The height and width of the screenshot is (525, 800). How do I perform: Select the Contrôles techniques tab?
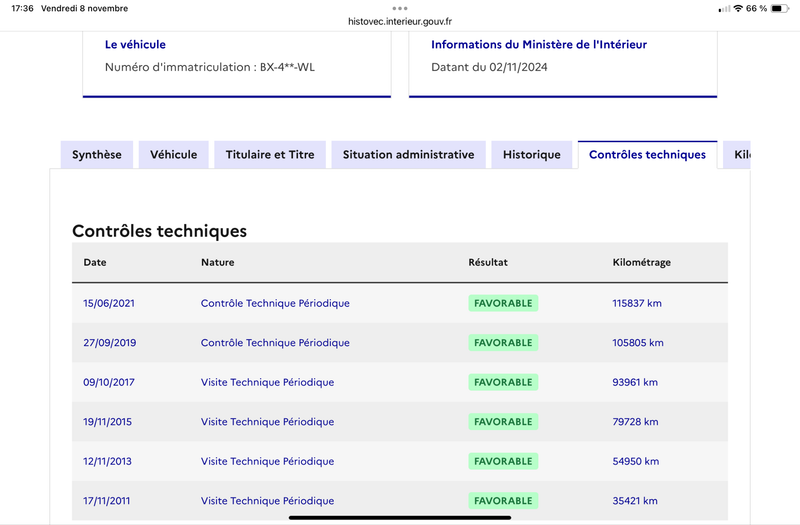coord(647,155)
